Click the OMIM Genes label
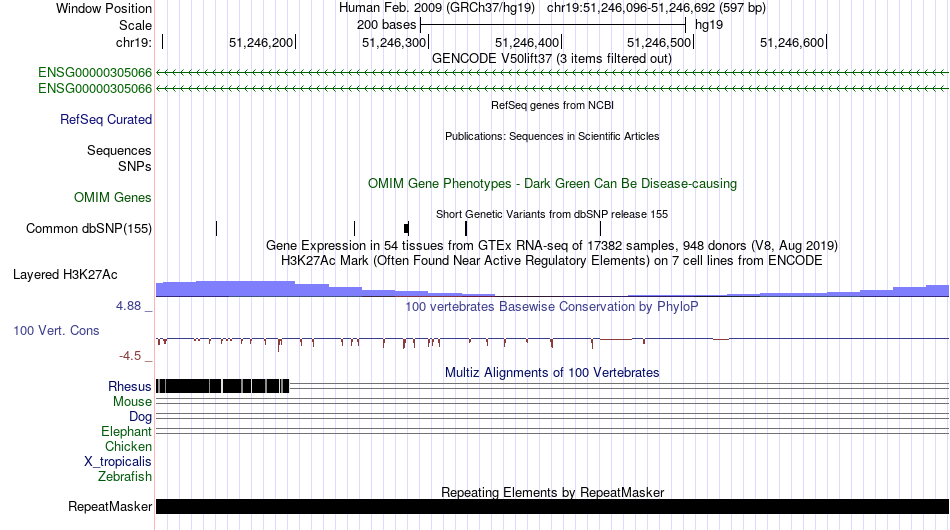Screen dimensions: 950x530 pyautogui.click(x=113, y=197)
